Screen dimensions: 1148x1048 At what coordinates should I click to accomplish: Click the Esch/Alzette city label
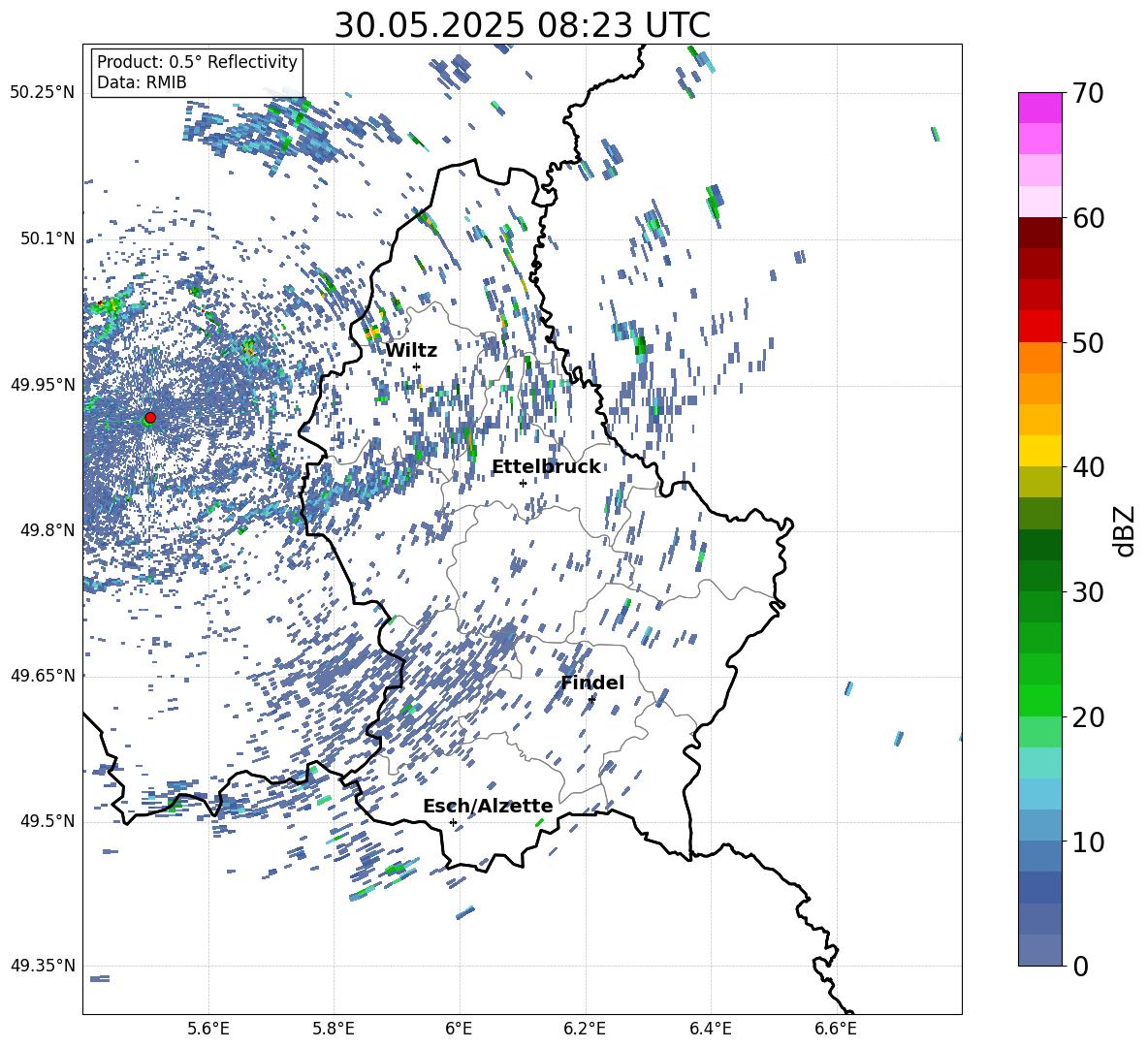point(489,806)
